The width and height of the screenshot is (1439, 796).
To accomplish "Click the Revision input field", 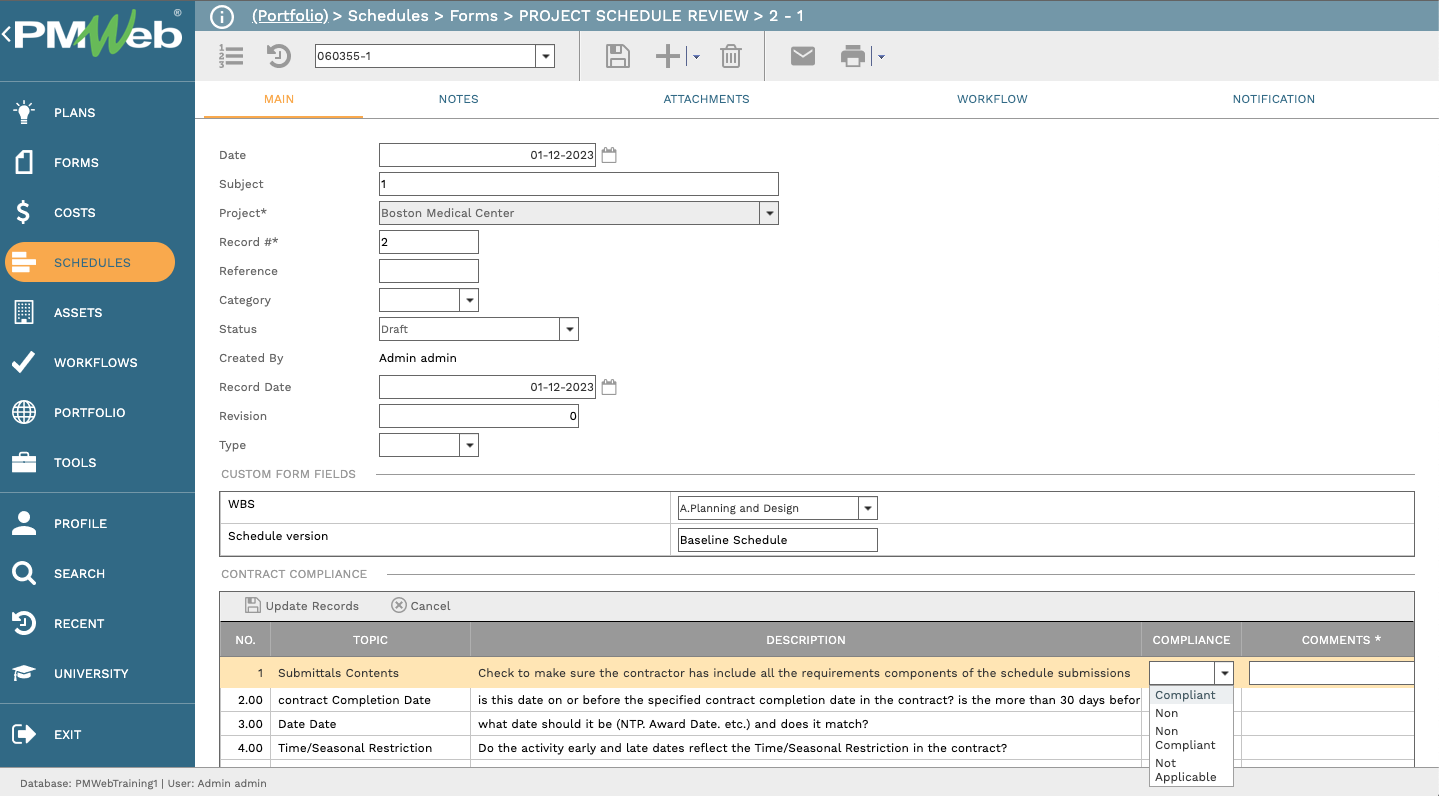I will pyautogui.click(x=479, y=416).
